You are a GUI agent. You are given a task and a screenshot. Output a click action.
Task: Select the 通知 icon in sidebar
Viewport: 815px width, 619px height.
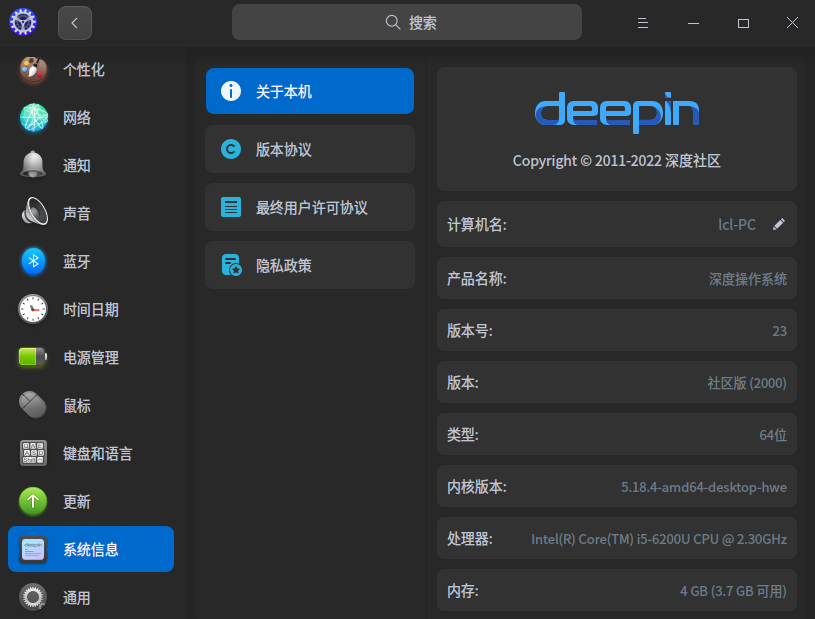[x=33, y=165]
